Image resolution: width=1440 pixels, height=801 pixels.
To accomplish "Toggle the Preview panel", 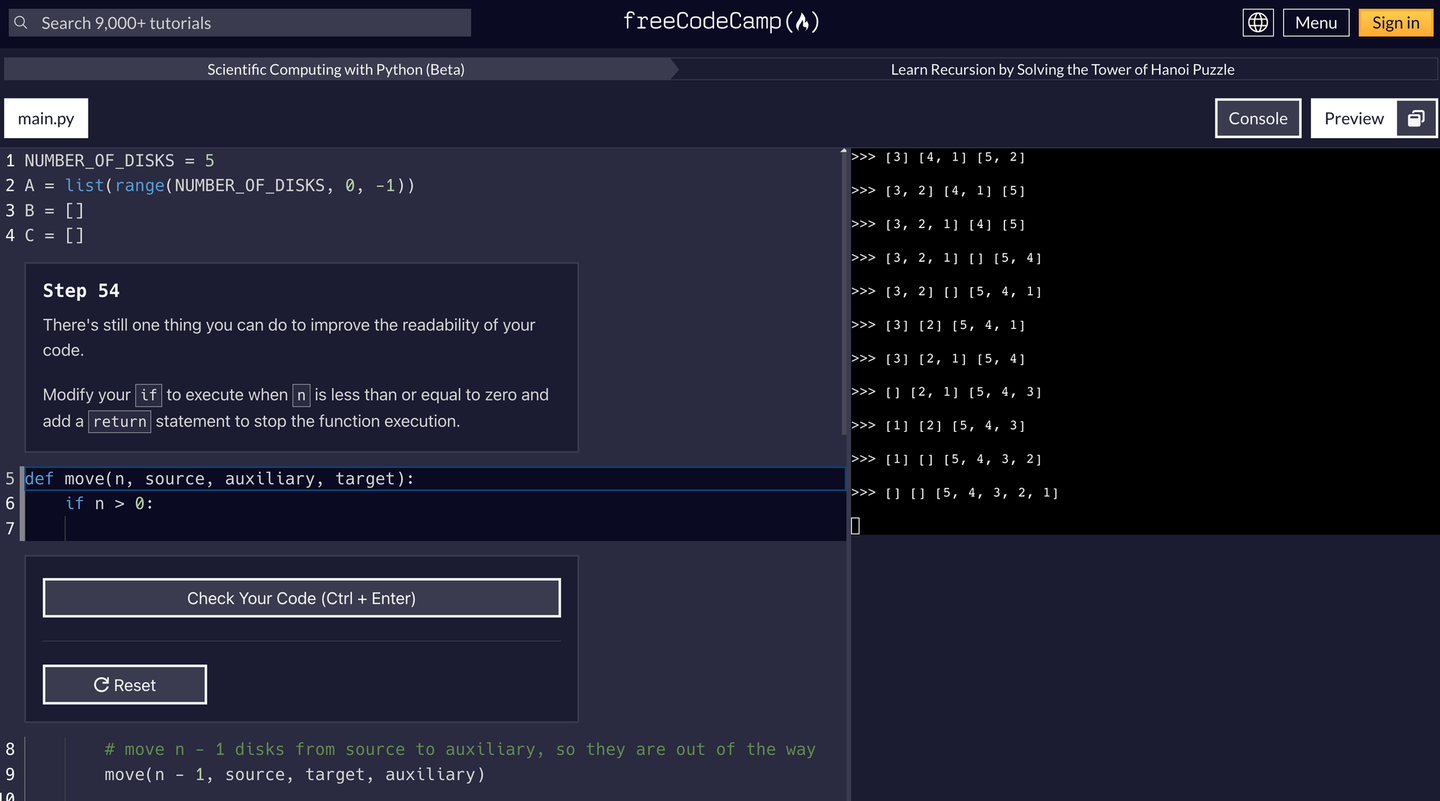I will [x=1354, y=117].
